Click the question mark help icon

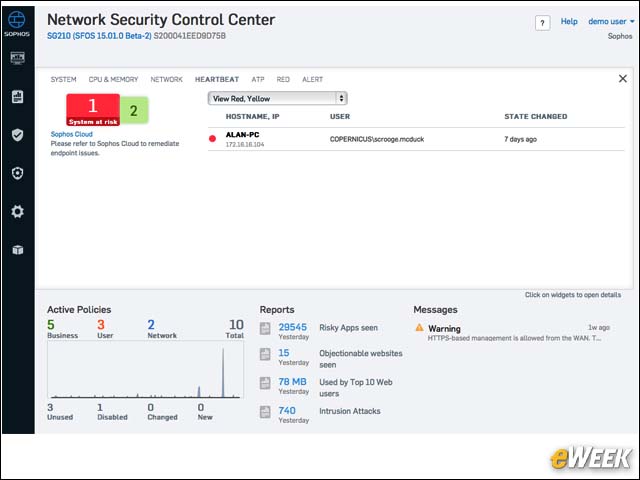[542, 23]
